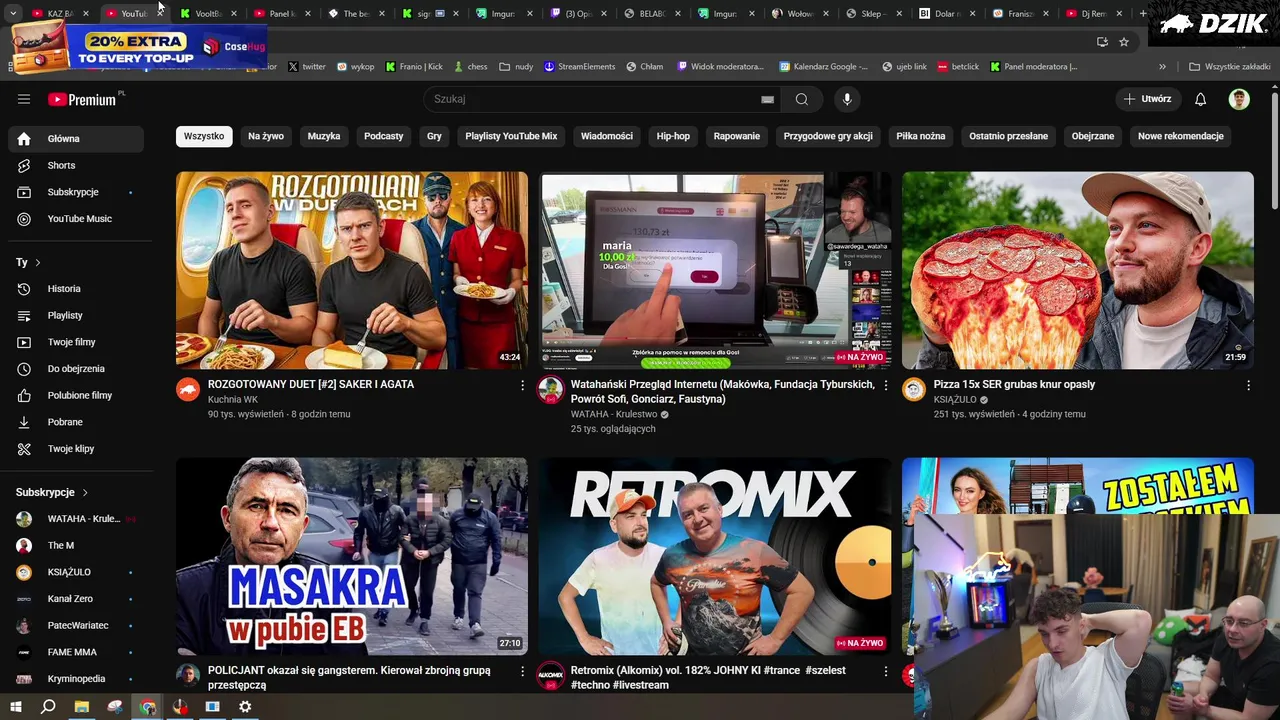The width and height of the screenshot is (1280, 720).
Task: Open File Explorer from the taskbar
Action: [81, 707]
